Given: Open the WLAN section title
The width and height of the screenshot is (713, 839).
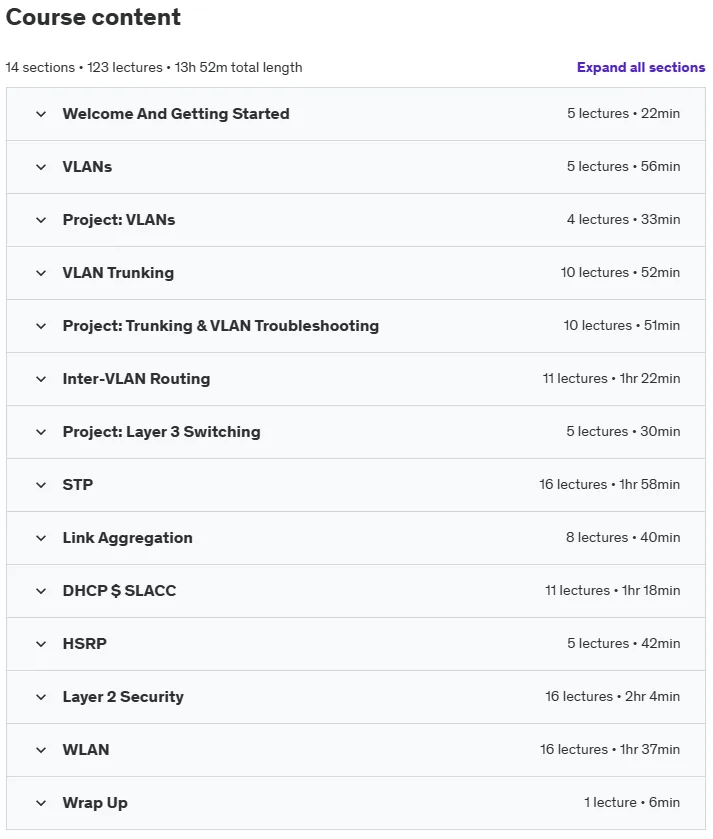Looking at the screenshot, I should (x=86, y=750).
